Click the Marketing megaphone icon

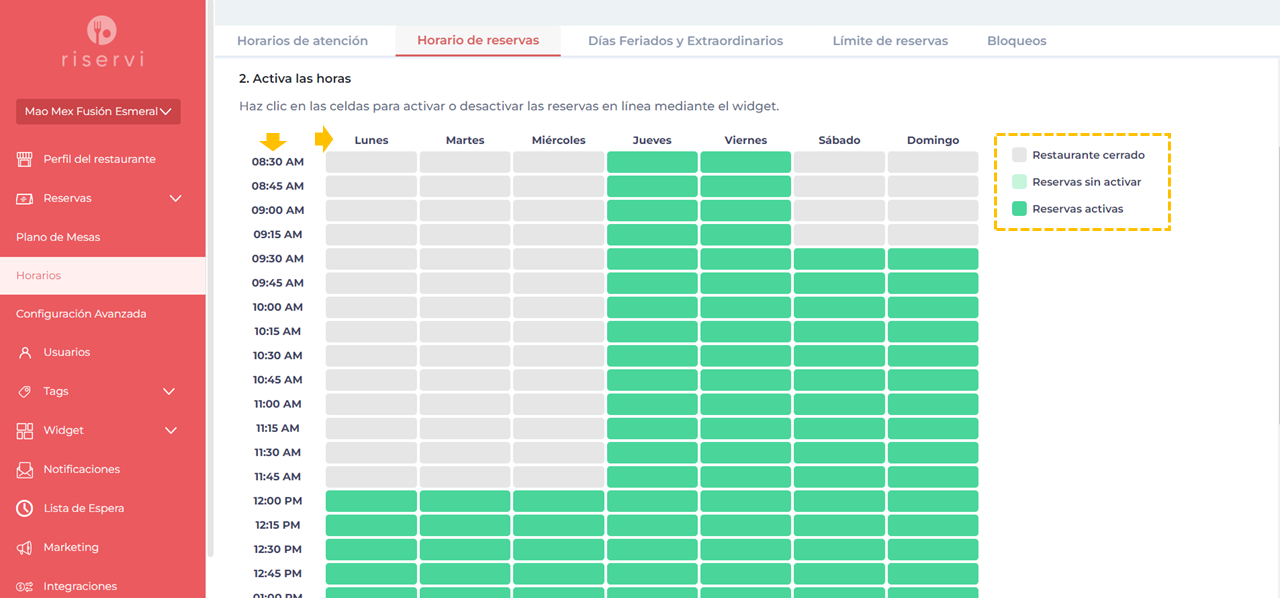(x=25, y=547)
